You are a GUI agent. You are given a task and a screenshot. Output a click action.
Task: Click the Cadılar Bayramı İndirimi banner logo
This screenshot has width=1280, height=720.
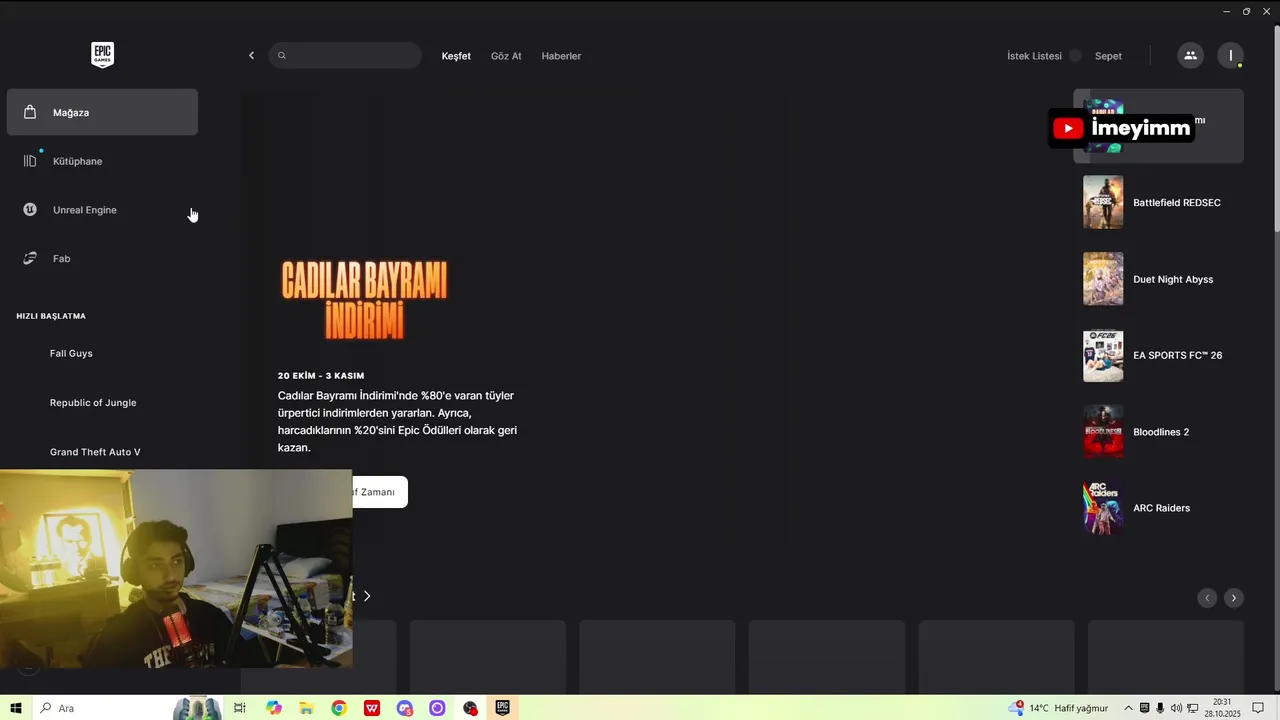[365, 300]
